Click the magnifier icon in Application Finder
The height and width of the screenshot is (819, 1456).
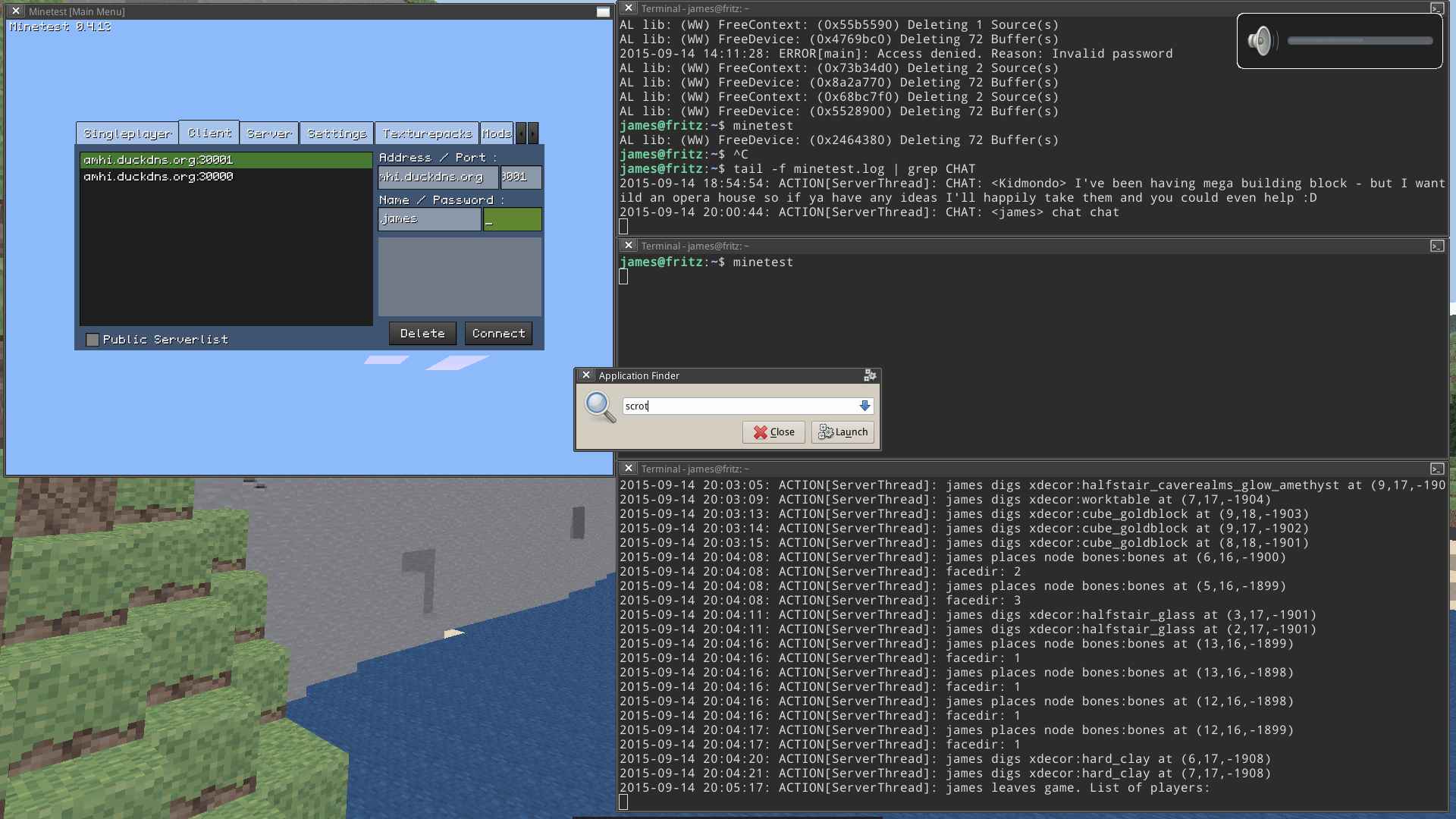(x=600, y=407)
